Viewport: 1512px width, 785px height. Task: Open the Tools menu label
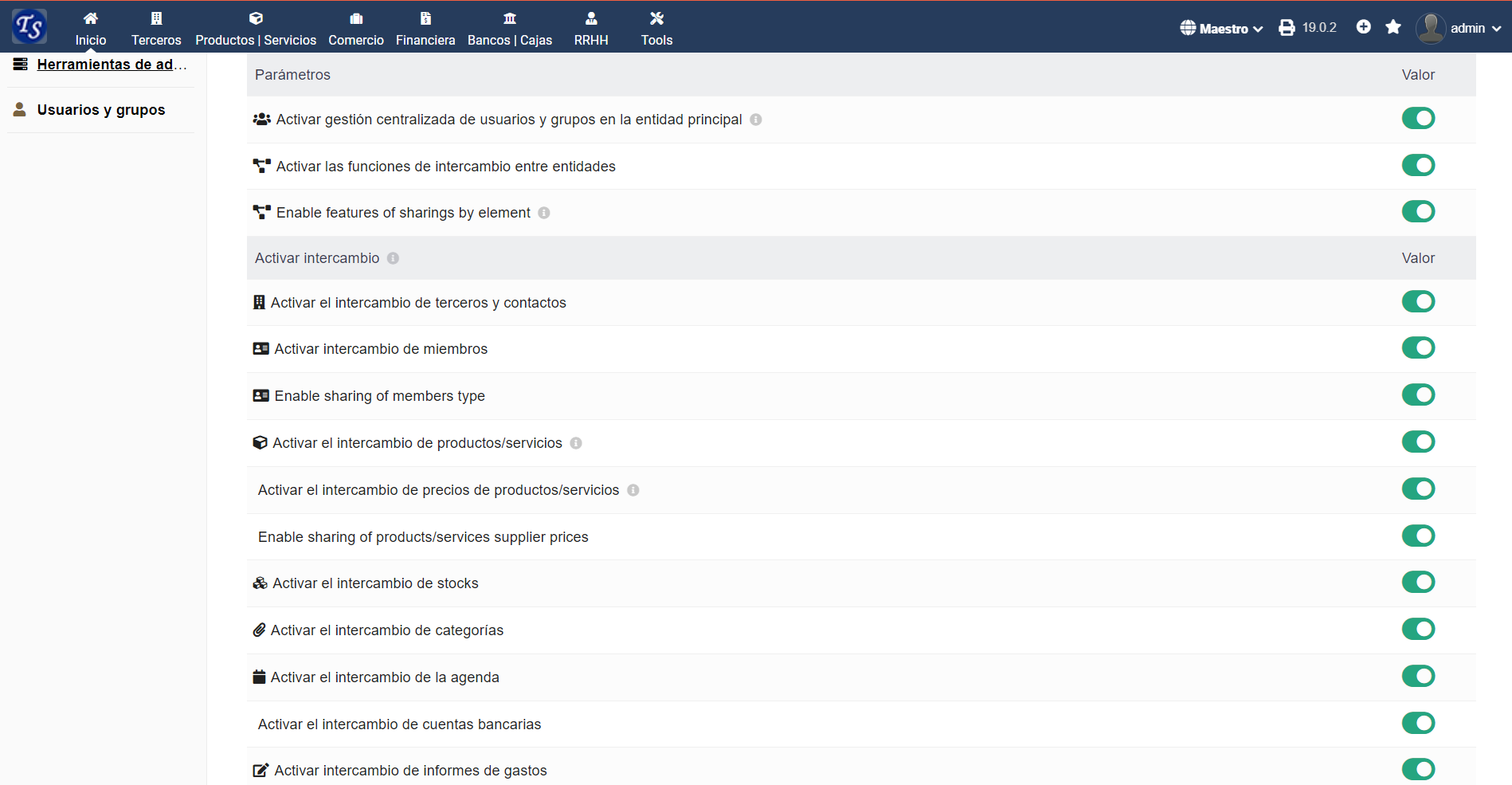click(656, 40)
